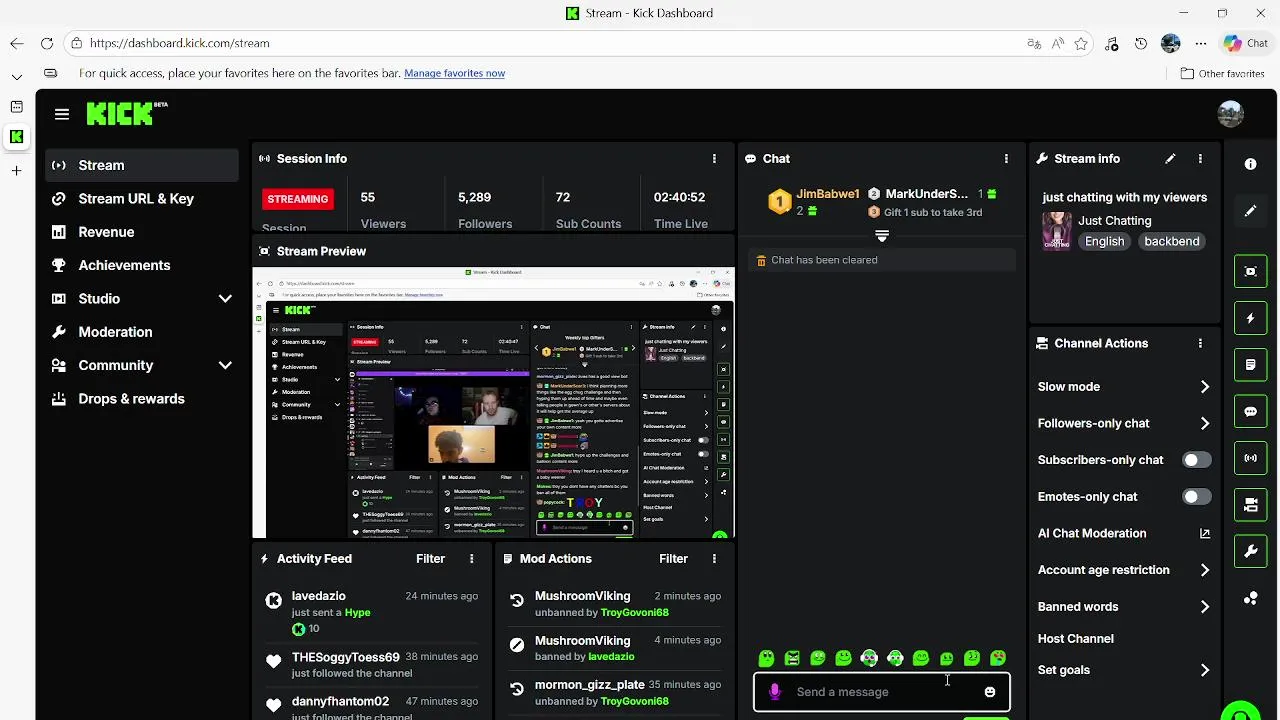
Task: Click THESoggyToess69 in Activity Feed
Action: point(345,657)
